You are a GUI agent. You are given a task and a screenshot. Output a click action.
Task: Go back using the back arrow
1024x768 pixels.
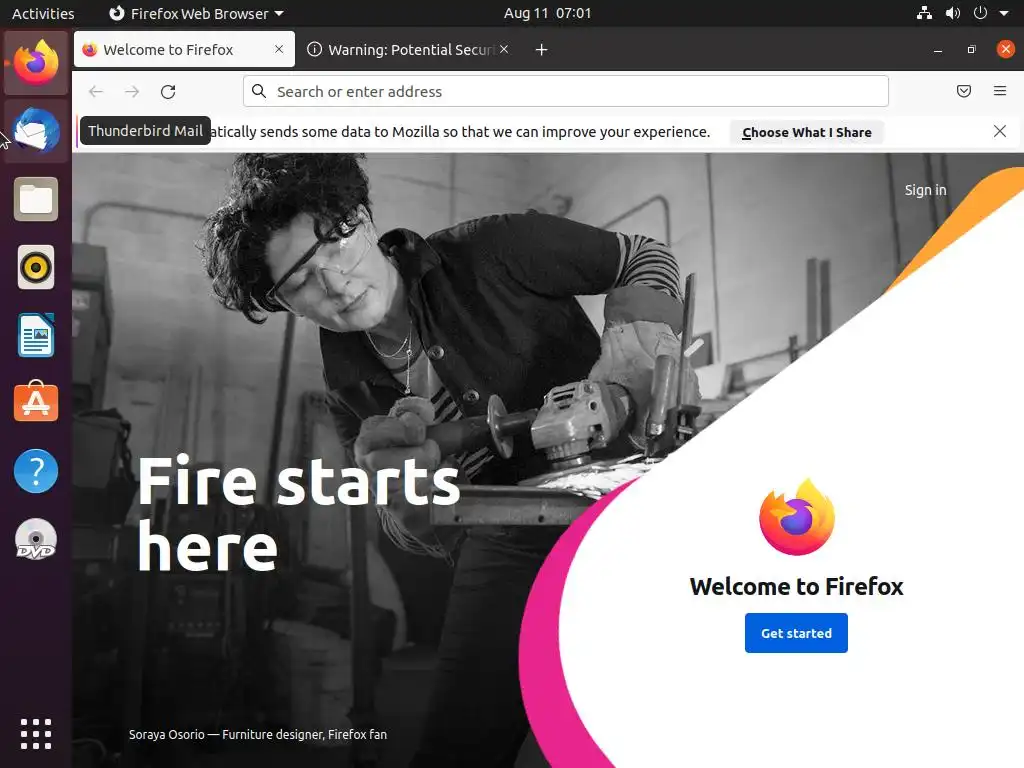pyautogui.click(x=96, y=91)
